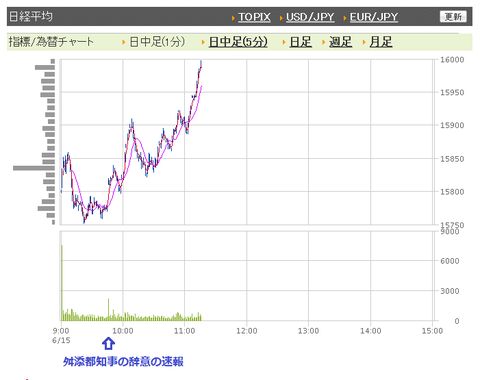This screenshot has width=480, height=380.
Task: Click the 10:00 time axis label
Action: (x=123, y=331)
